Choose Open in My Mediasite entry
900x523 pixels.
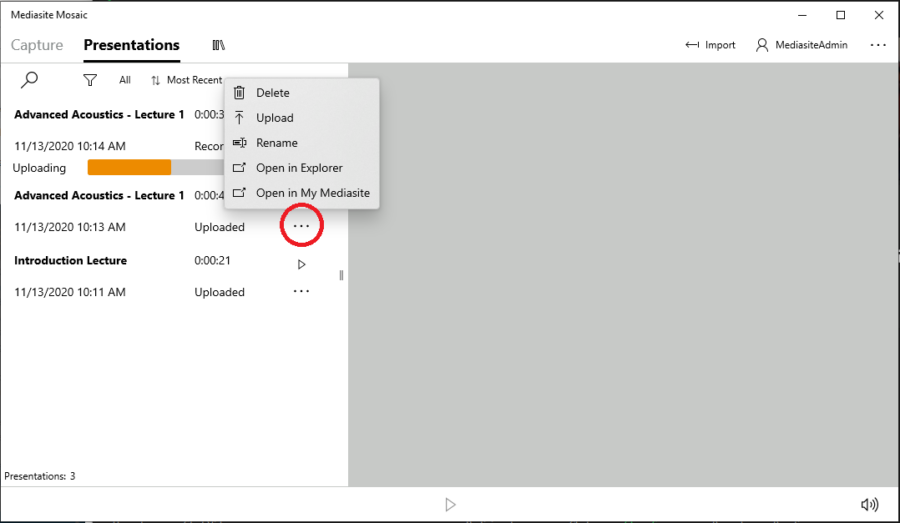click(x=302, y=193)
